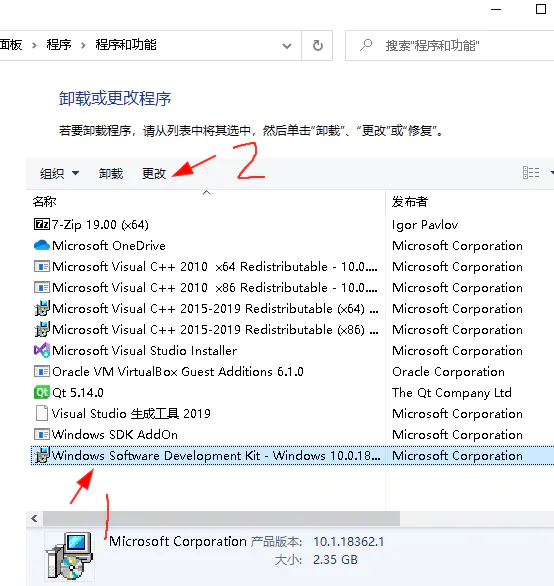This screenshot has height=586, width=554.
Task: Click the large installer icon in details pane
Action: [x=69, y=555]
